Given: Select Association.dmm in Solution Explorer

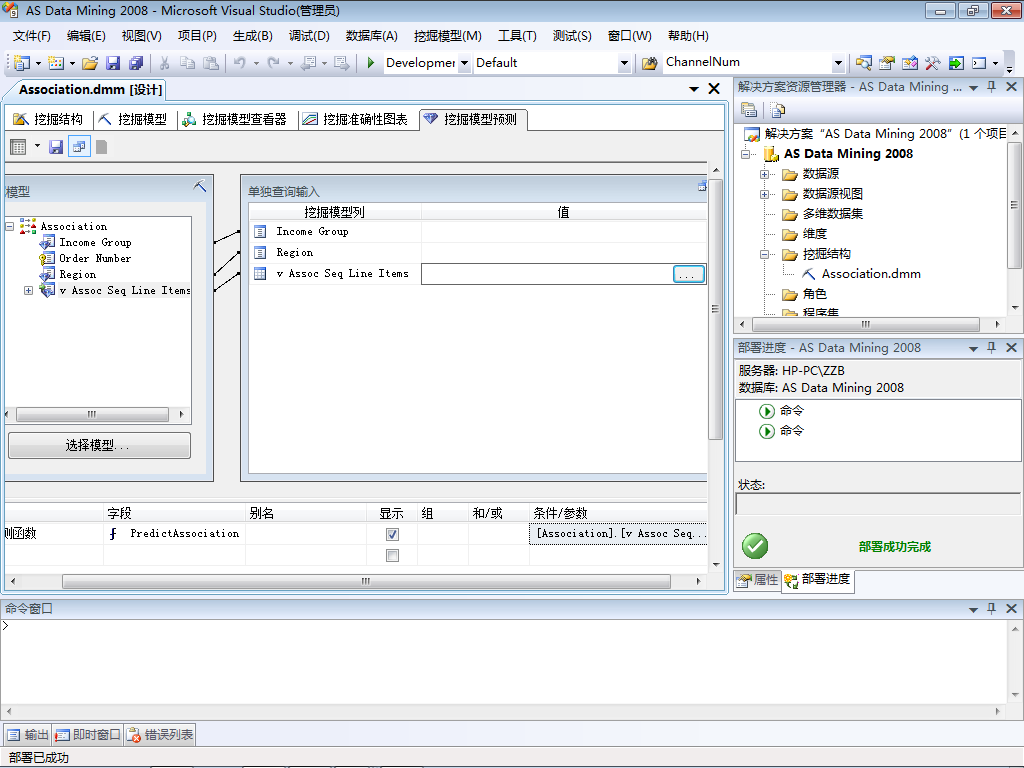Looking at the screenshot, I should coord(871,274).
